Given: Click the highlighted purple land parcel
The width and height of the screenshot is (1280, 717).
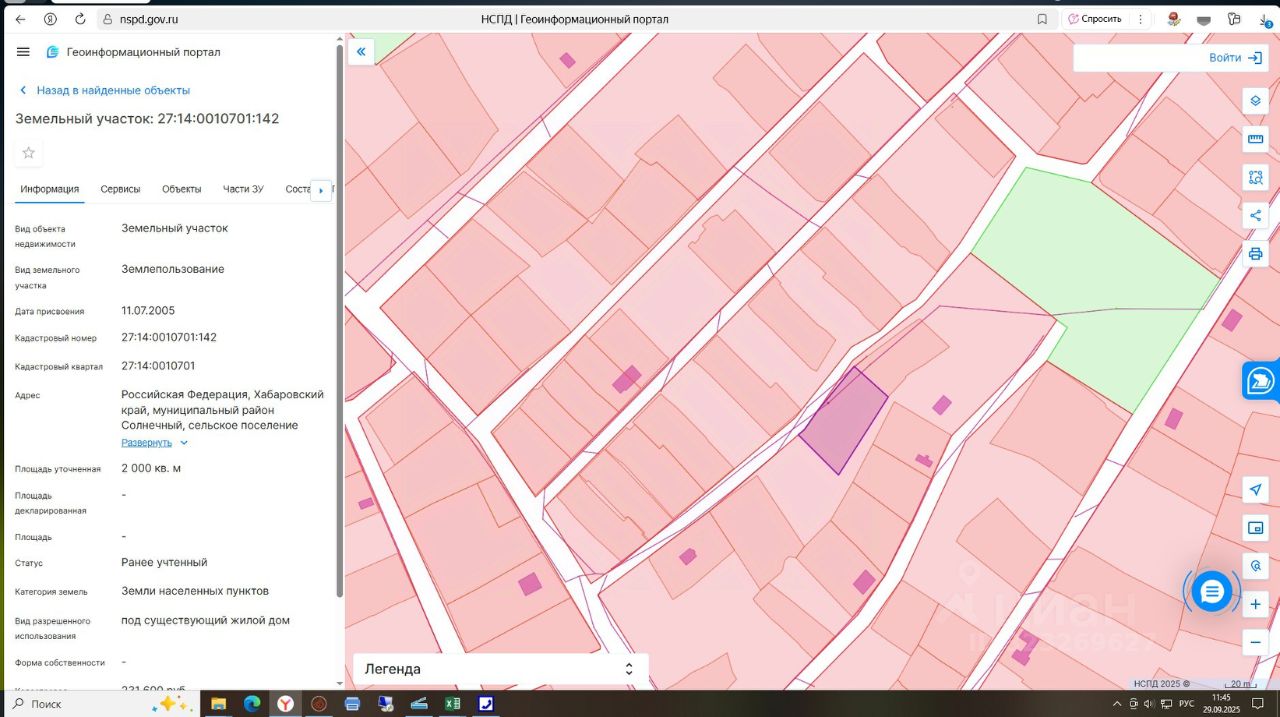Looking at the screenshot, I should (x=843, y=422).
